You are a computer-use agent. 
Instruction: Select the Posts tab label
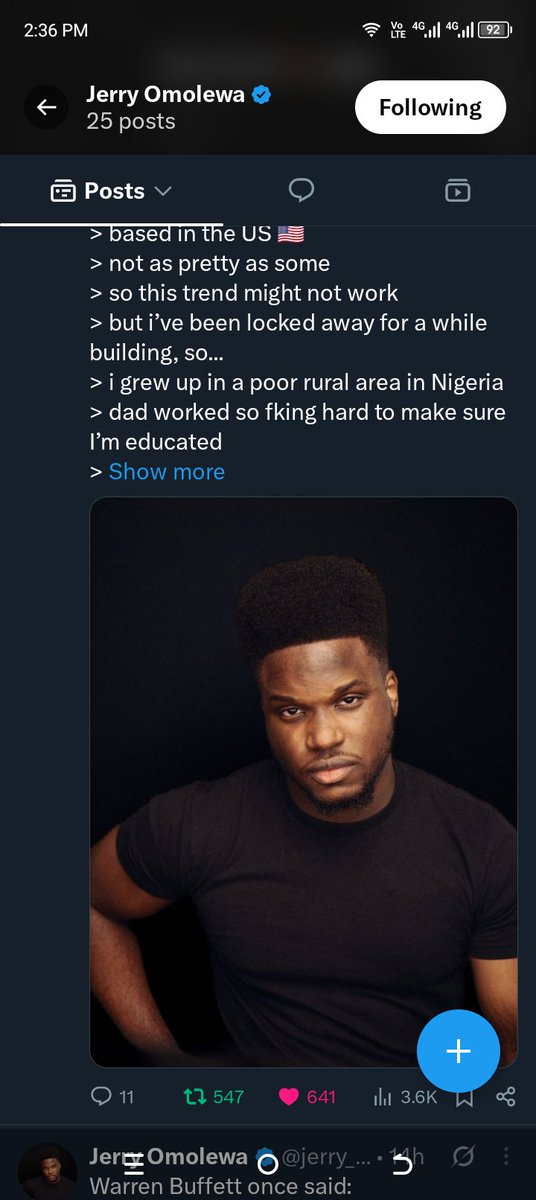(x=114, y=191)
